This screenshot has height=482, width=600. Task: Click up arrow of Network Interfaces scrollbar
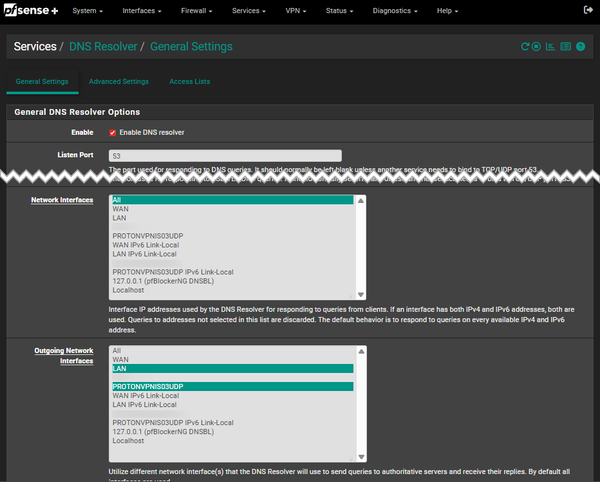pos(360,200)
